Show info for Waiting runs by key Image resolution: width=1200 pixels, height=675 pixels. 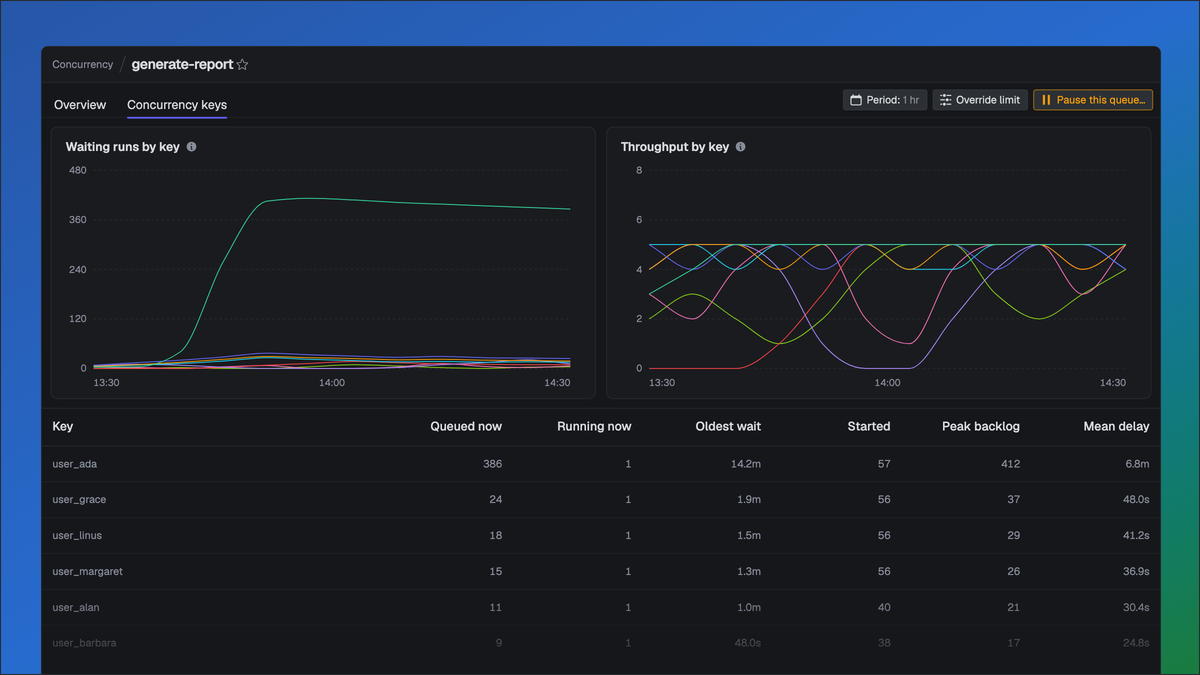(x=192, y=147)
